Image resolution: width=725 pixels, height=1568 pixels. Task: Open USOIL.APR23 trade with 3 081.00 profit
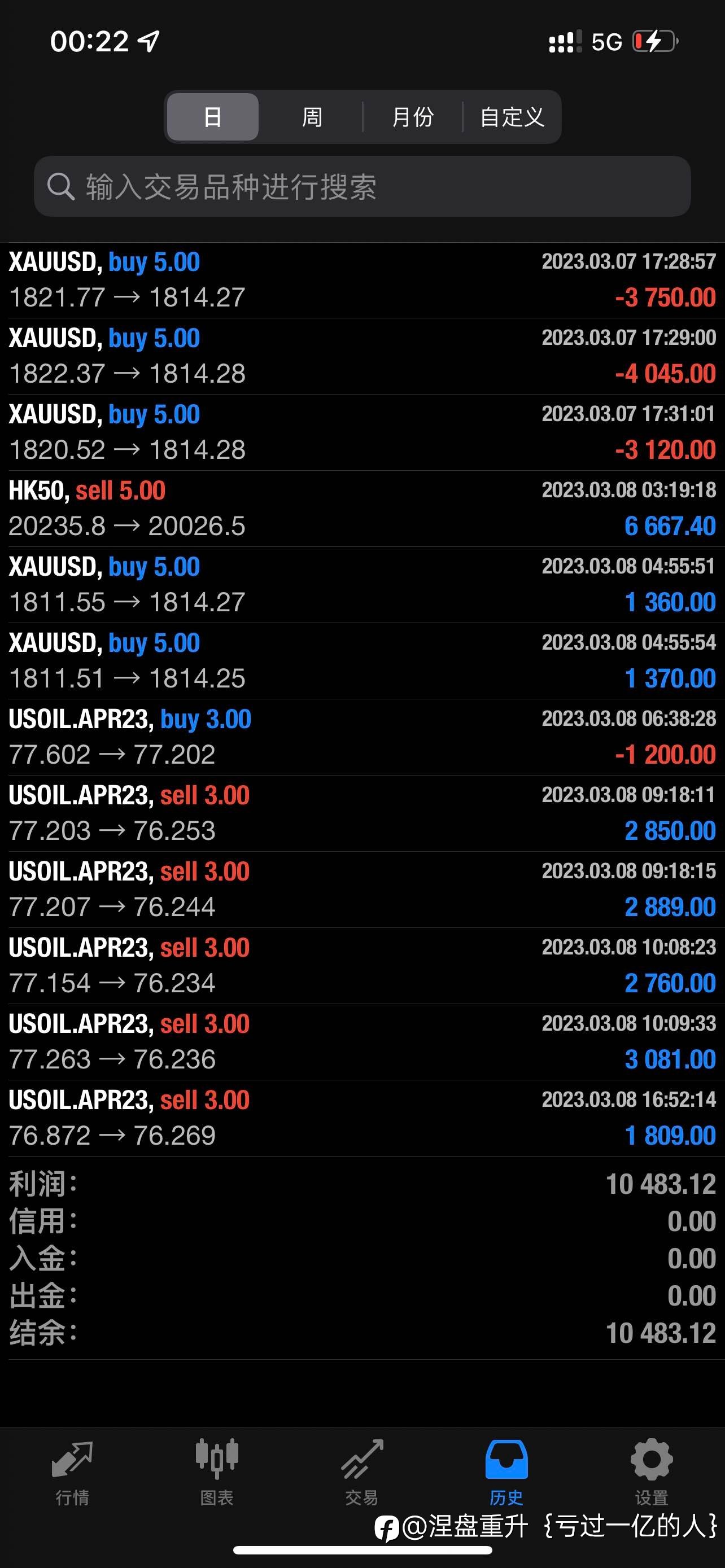[x=362, y=1042]
